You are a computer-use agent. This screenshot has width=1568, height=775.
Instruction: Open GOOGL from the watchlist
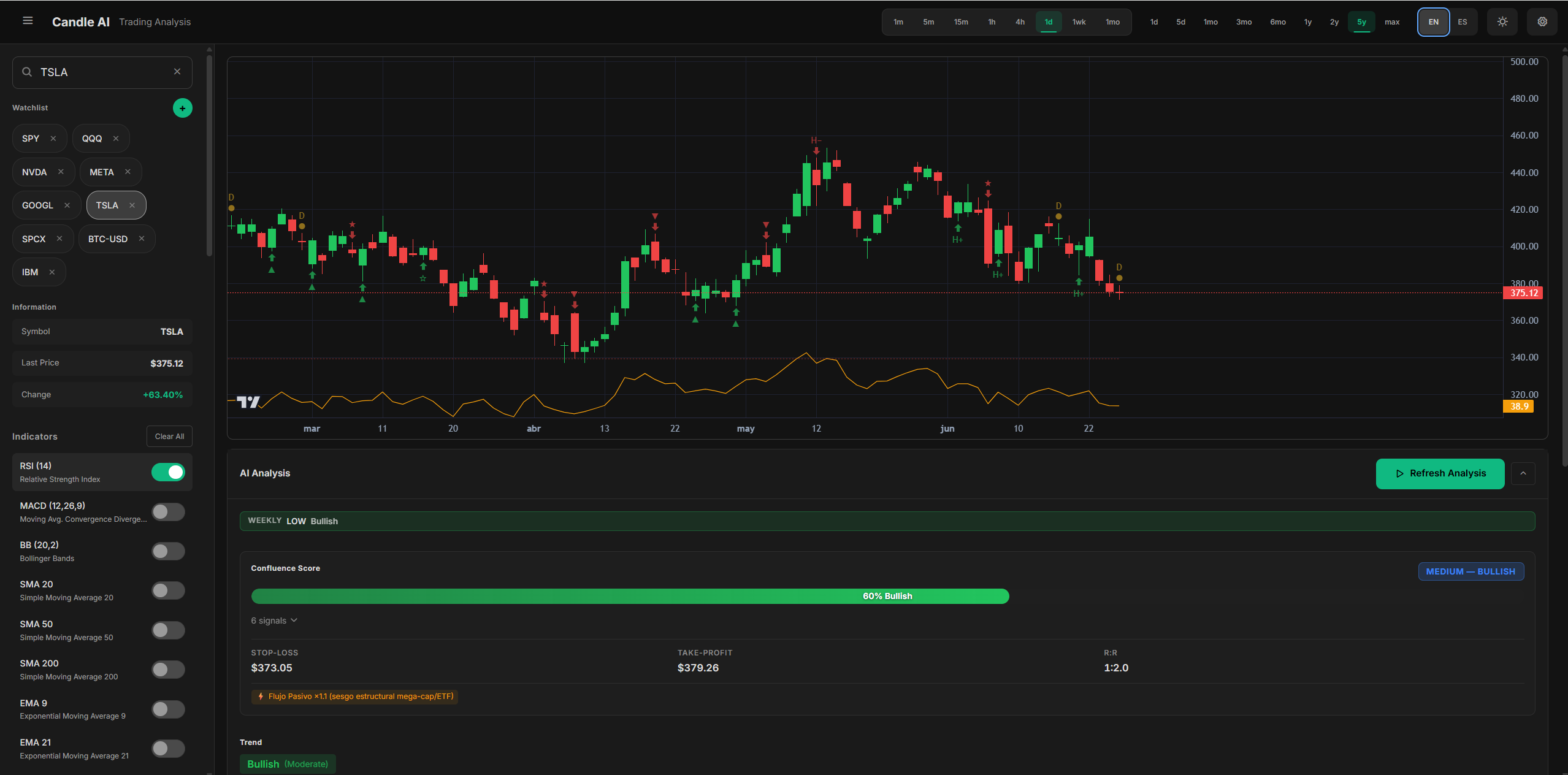37,205
